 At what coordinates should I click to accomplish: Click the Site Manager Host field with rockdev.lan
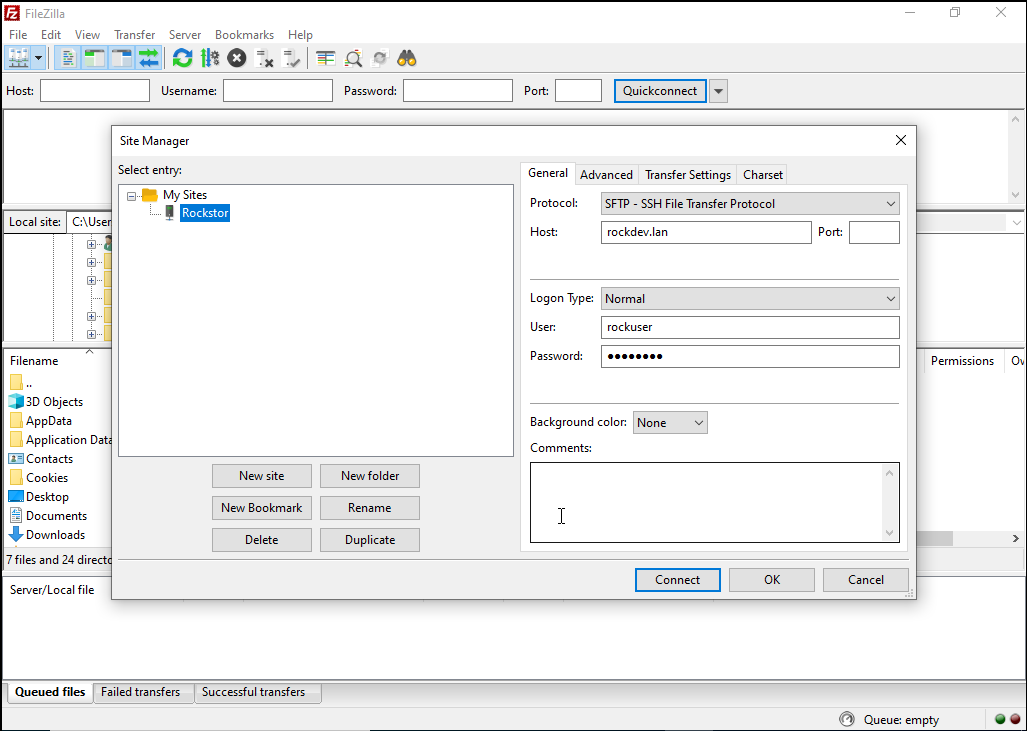pyautogui.click(x=706, y=233)
